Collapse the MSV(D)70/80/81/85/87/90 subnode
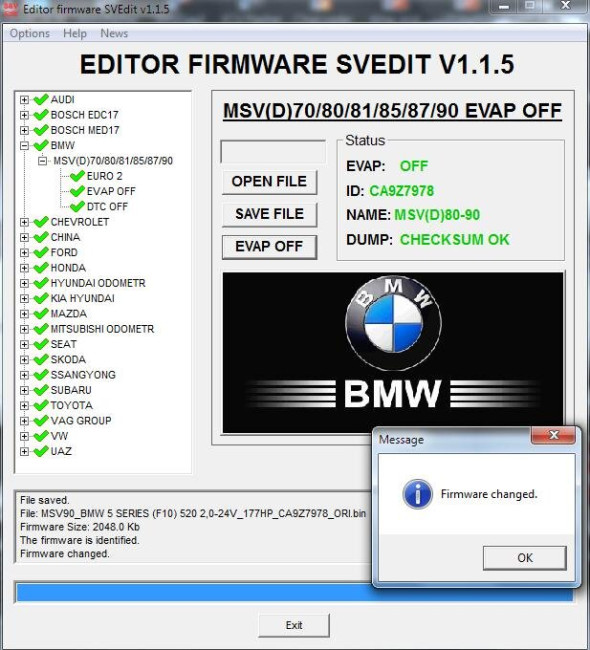Screen dimensions: 590x650 [43, 161]
